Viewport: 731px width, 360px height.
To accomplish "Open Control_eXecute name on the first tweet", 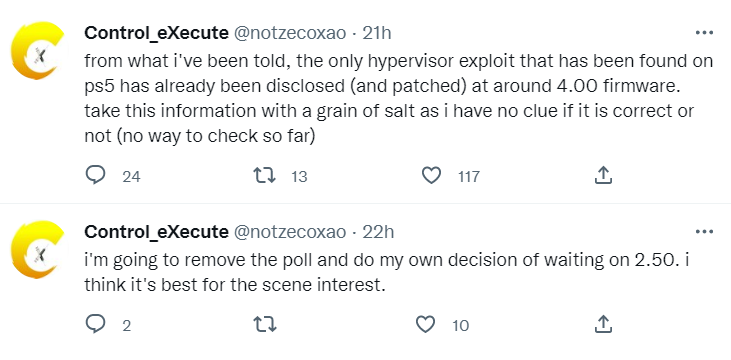I will tap(156, 34).
